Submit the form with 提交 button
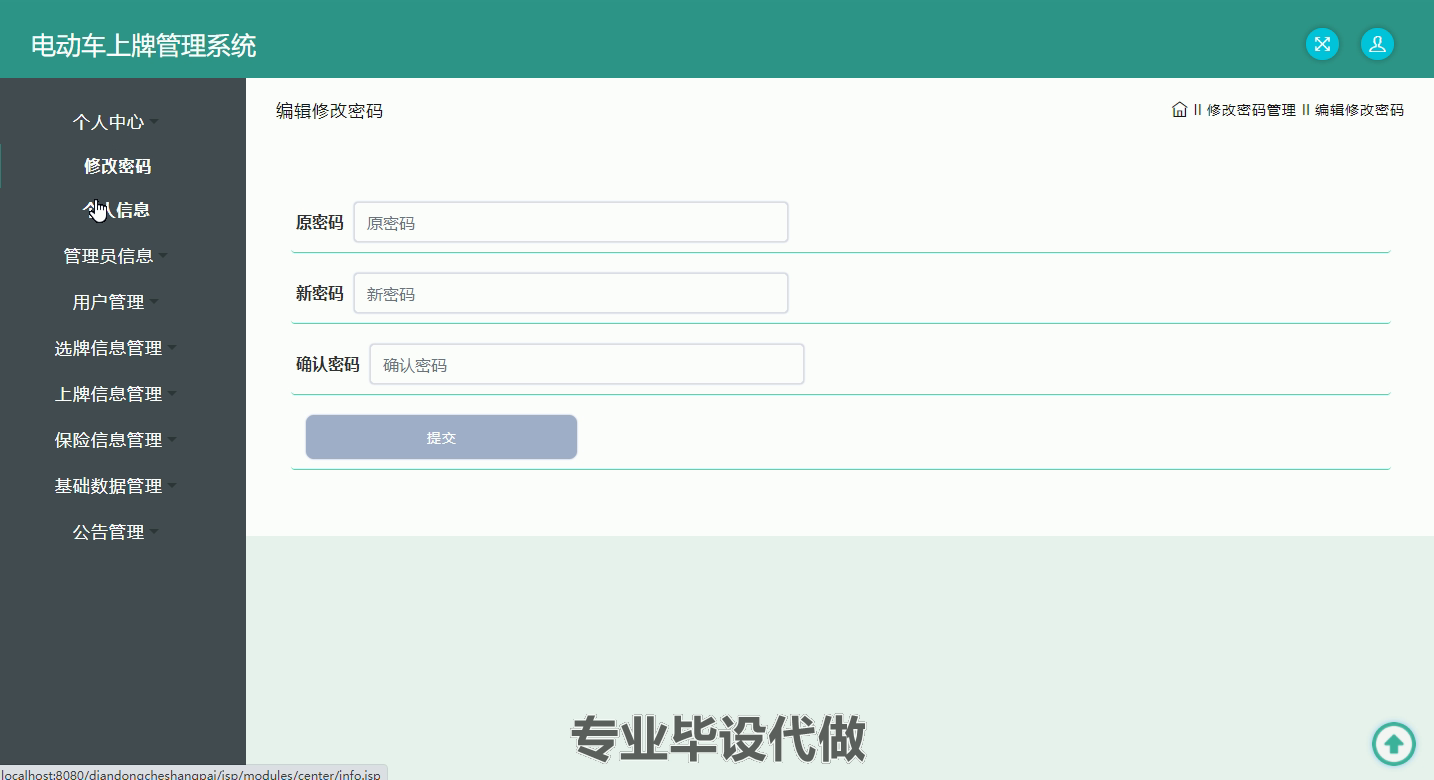The height and width of the screenshot is (780, 1434). [441, 437]
